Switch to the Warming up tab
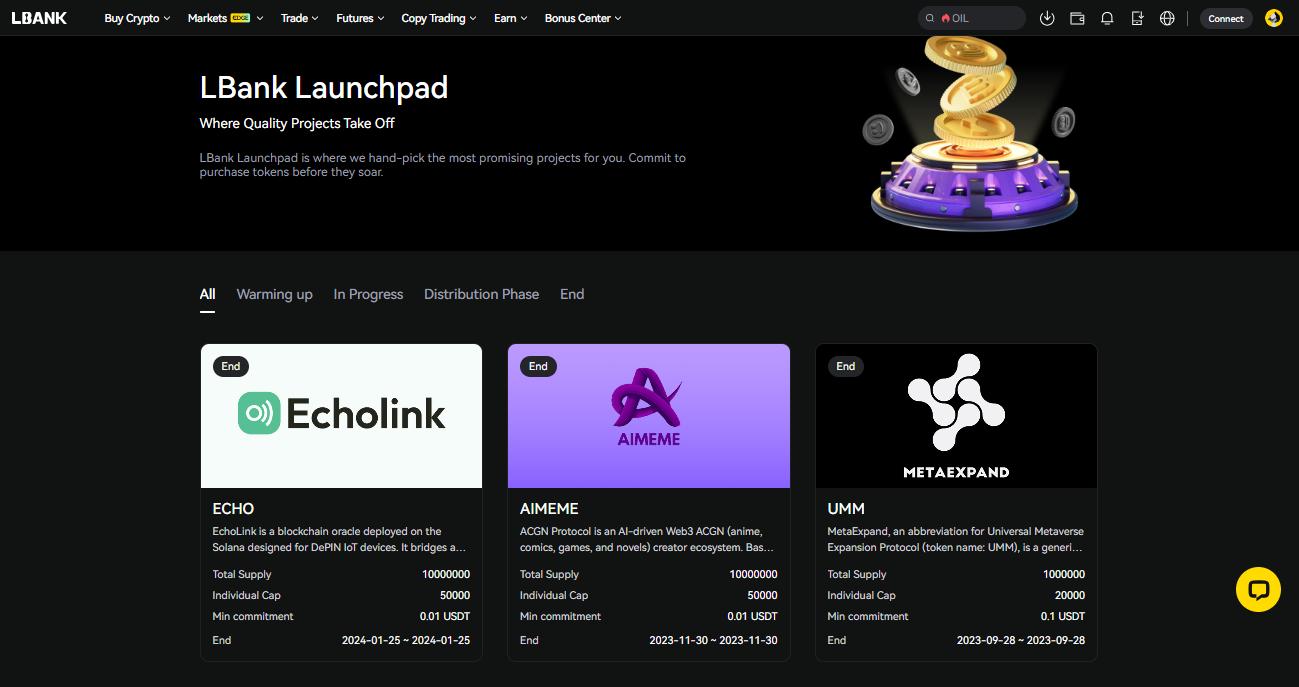This screenshot has width=1299, height=687. (274, 294)
